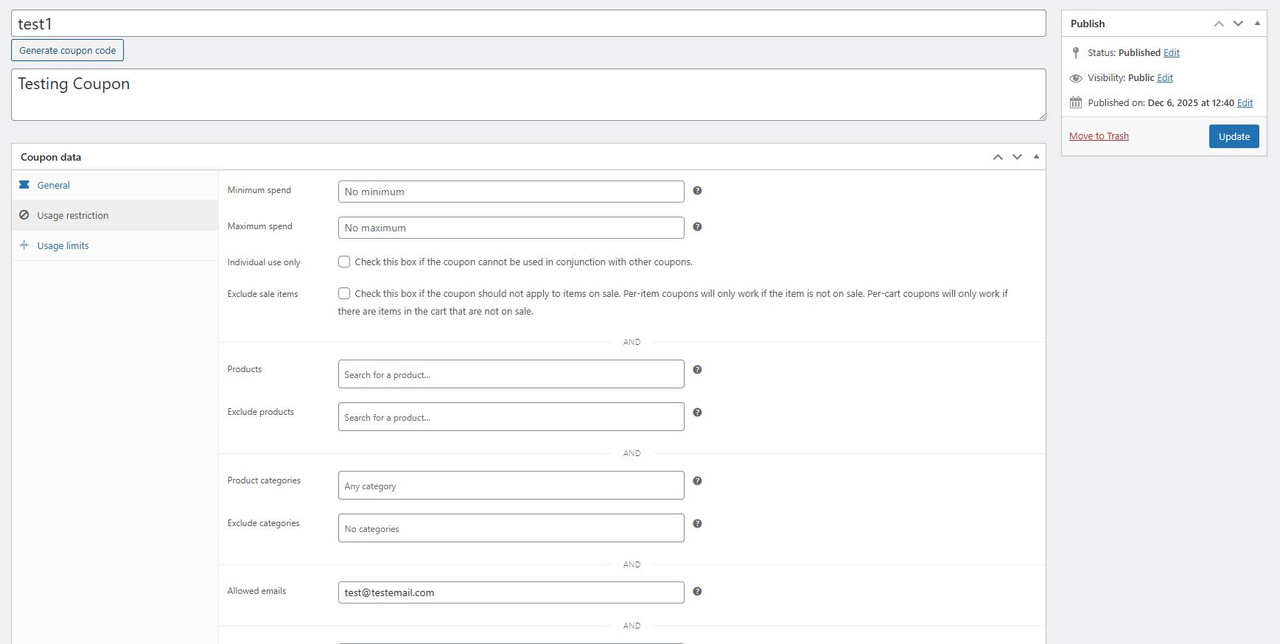Collapse the Coupon data panel toggle
Image resolution: width=1280 pixels, height=644 pixels.
point(1036,157)
